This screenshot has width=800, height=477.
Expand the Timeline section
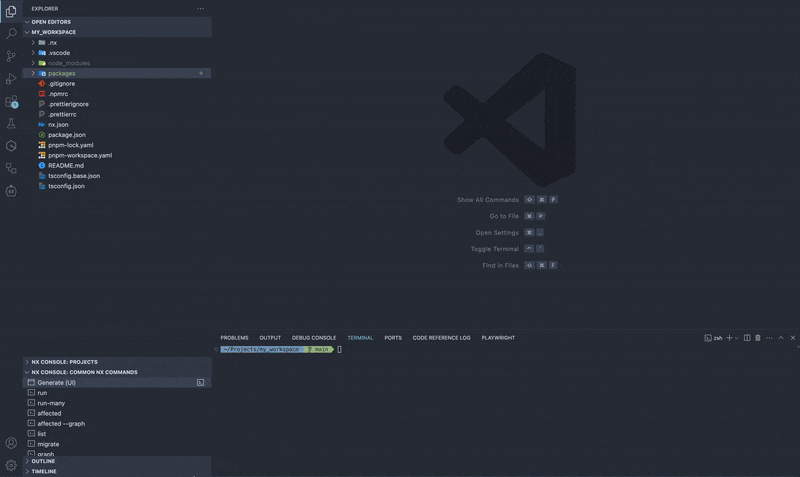27,471
